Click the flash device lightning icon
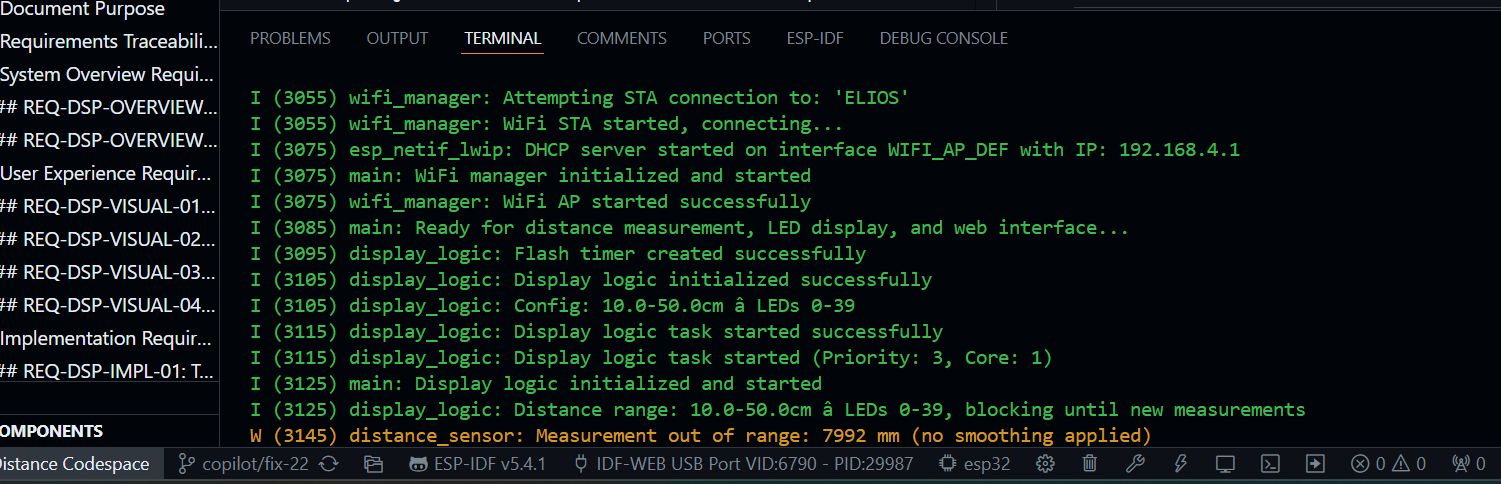The width and height of the screenshot is (1501, 484). pyautogui.click(x=1180, y=464)
